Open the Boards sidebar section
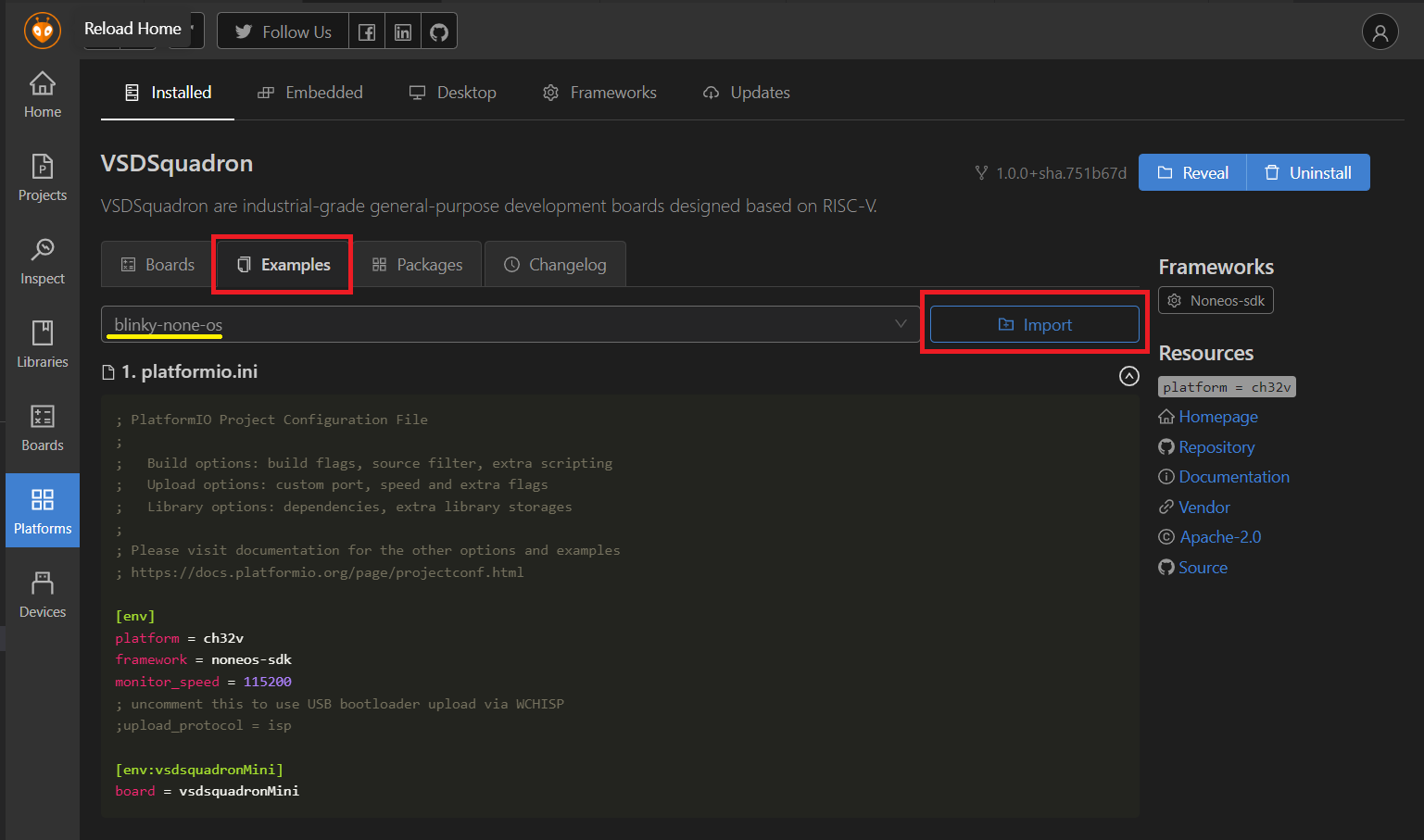Screen dimensions: 1424x840 tap(43, 428)
